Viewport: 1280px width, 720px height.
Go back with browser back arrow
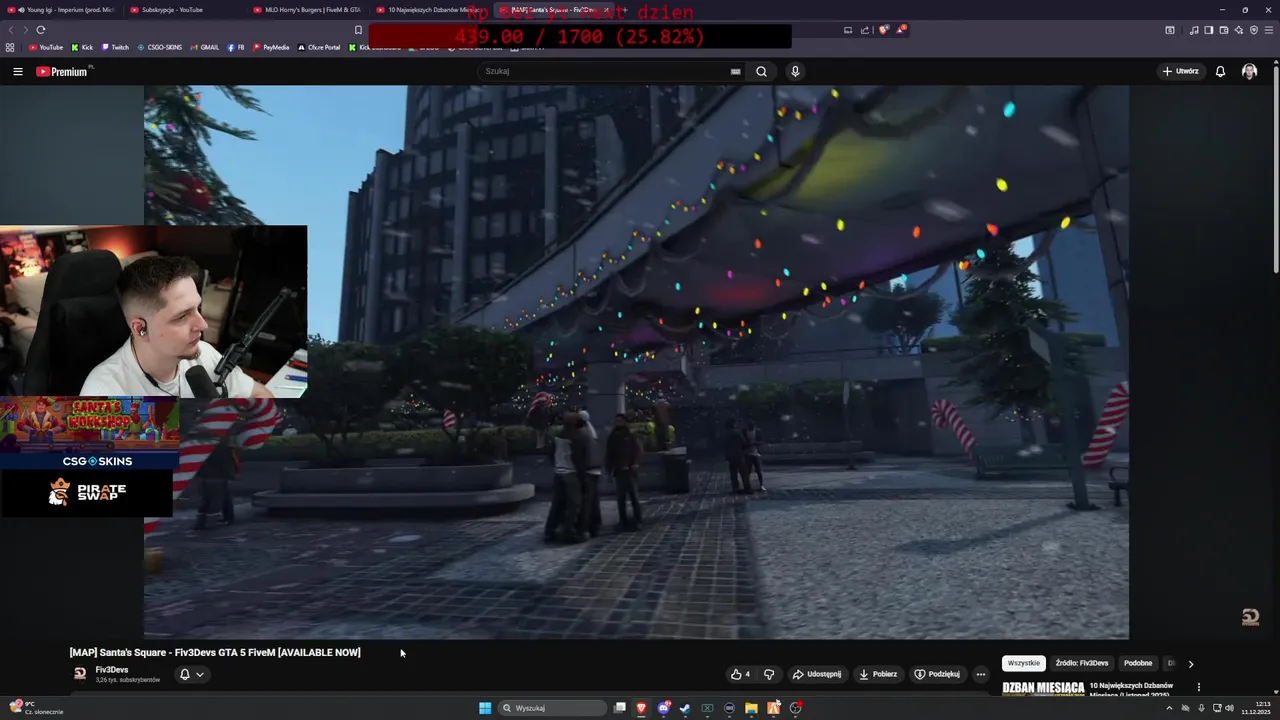coord(11,30)
